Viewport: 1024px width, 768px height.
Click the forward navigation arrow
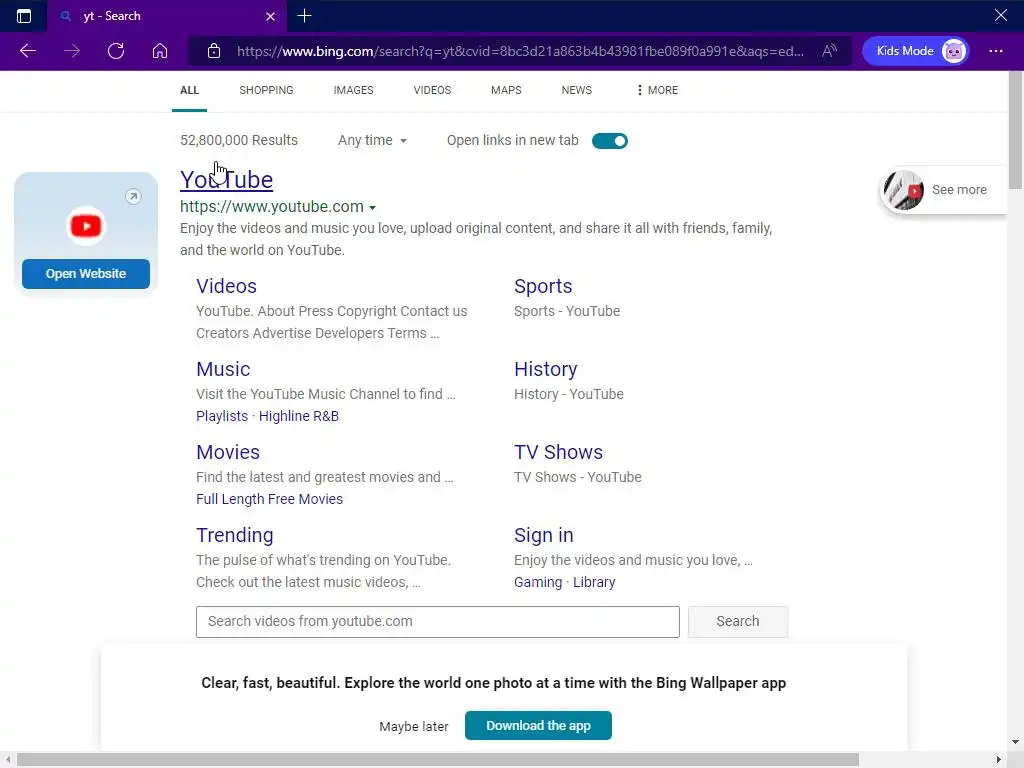pos(72,51)
